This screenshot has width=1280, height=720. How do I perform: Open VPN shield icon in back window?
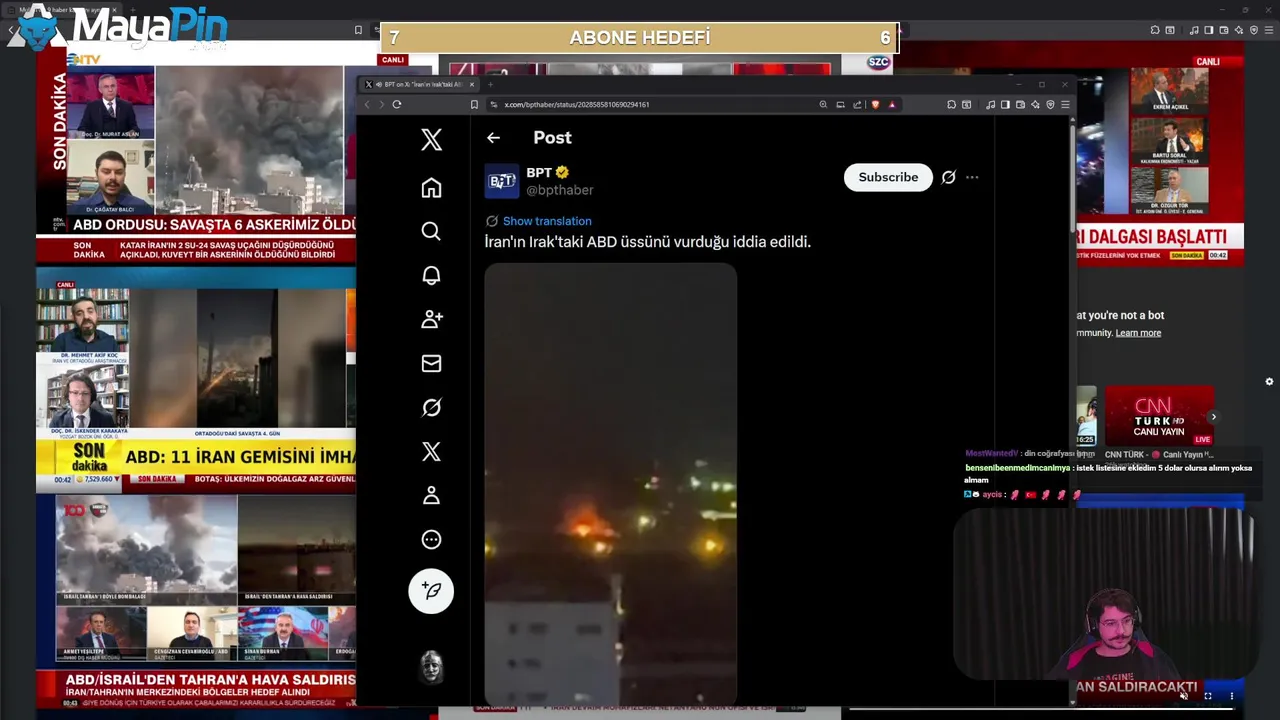tap(1254, 30)
